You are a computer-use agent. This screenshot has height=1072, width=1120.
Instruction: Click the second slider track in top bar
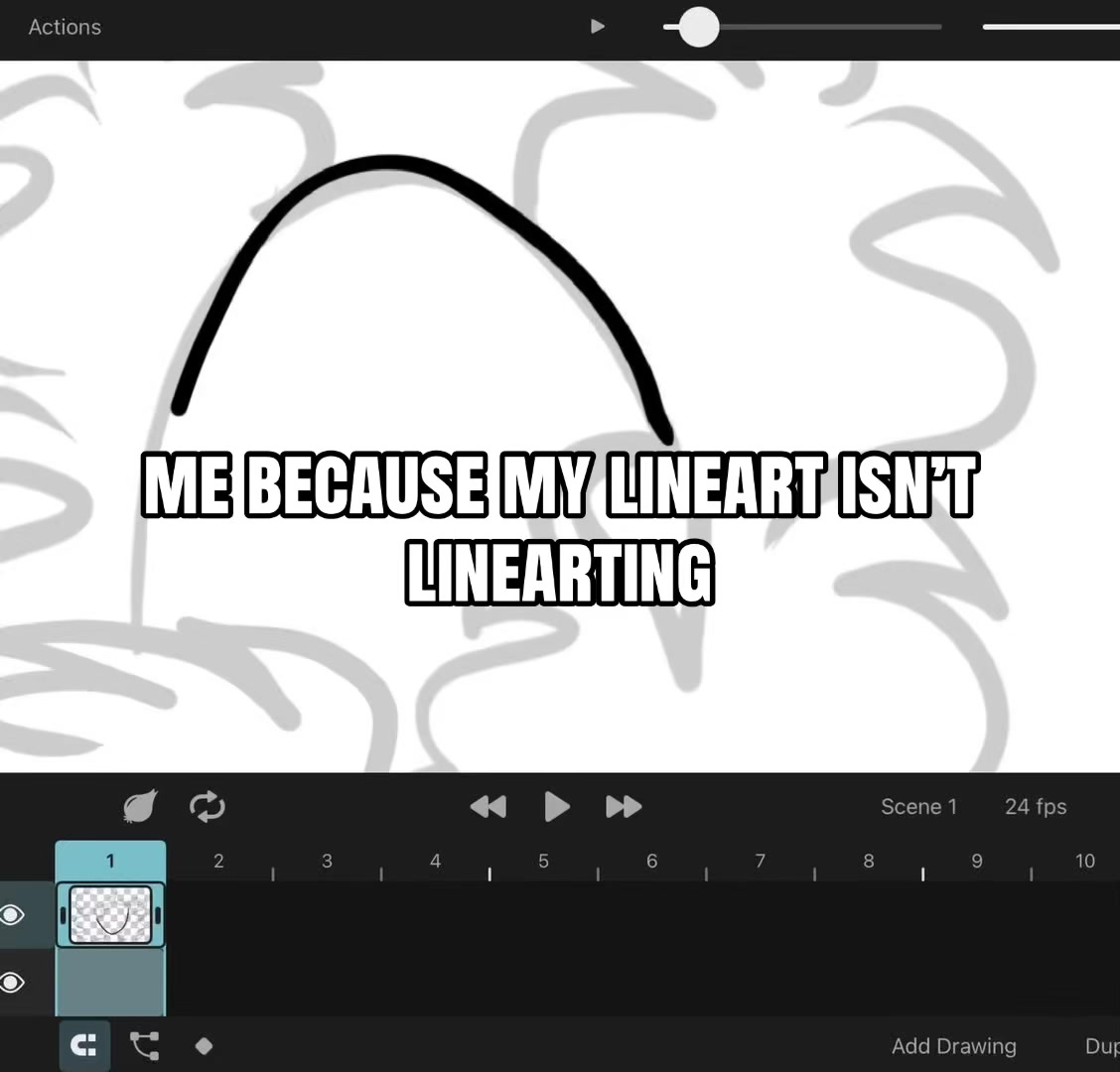(x=1050, y=27)
